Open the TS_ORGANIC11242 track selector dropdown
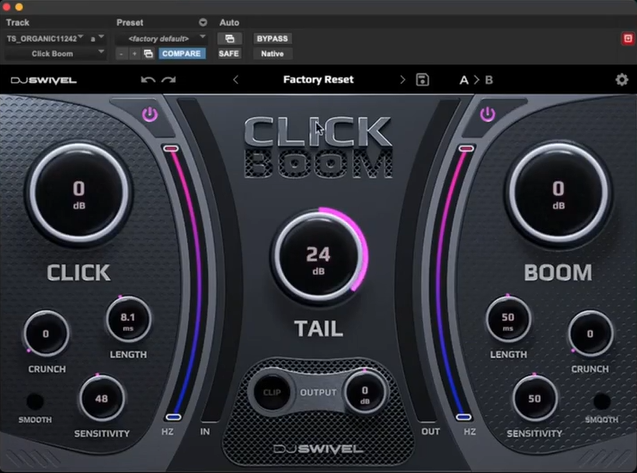The height and width of the screenshot is (473, 637). pos(45,39)
